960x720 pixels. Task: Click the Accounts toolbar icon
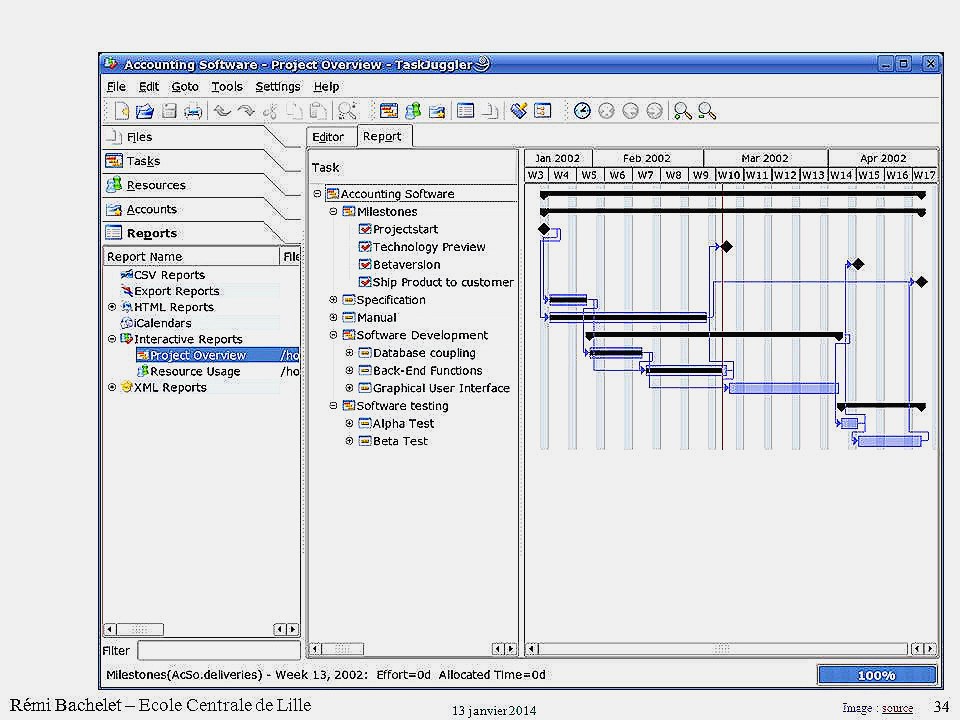click(437, 111)
